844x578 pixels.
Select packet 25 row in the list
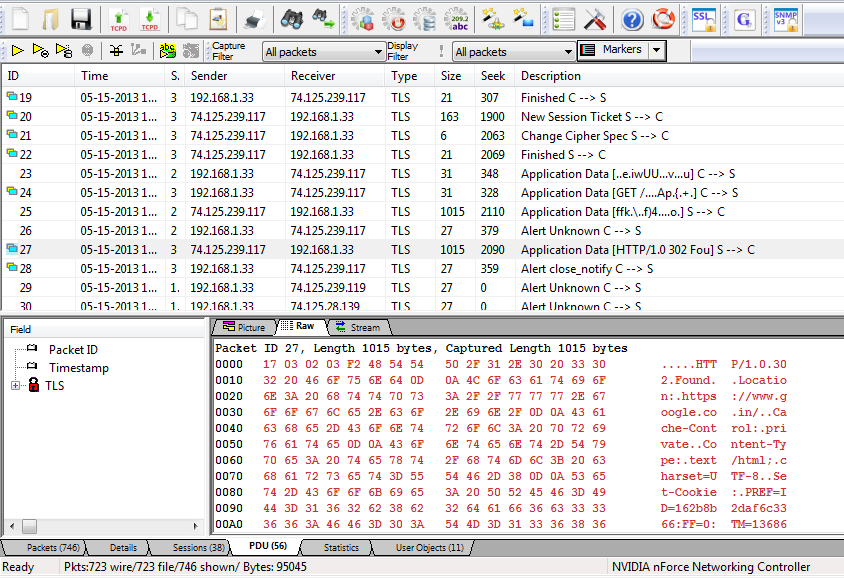coord(300,212)
